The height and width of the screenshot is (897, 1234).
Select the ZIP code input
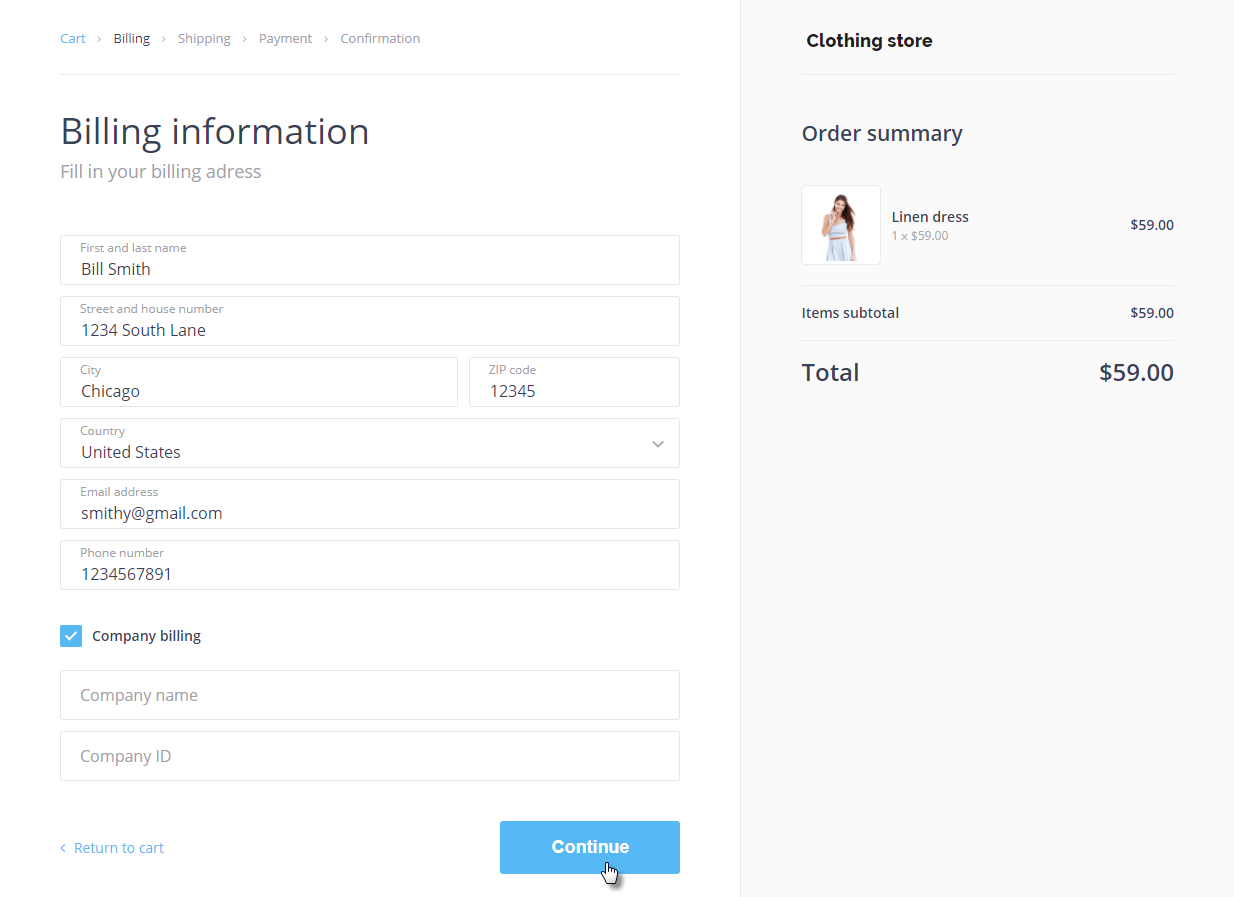[x=574, y=383]
